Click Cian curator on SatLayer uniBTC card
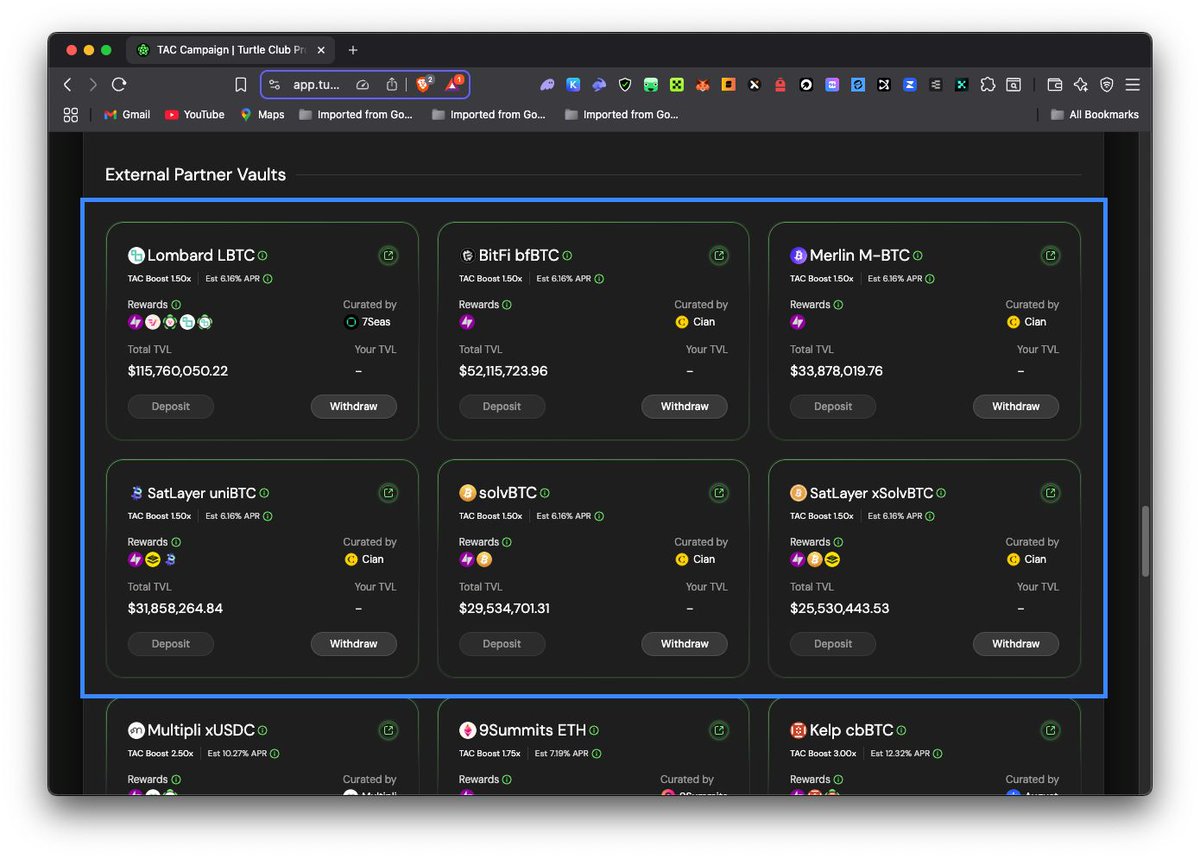The width and height of the screenshot is (1200, 859). 365,559
